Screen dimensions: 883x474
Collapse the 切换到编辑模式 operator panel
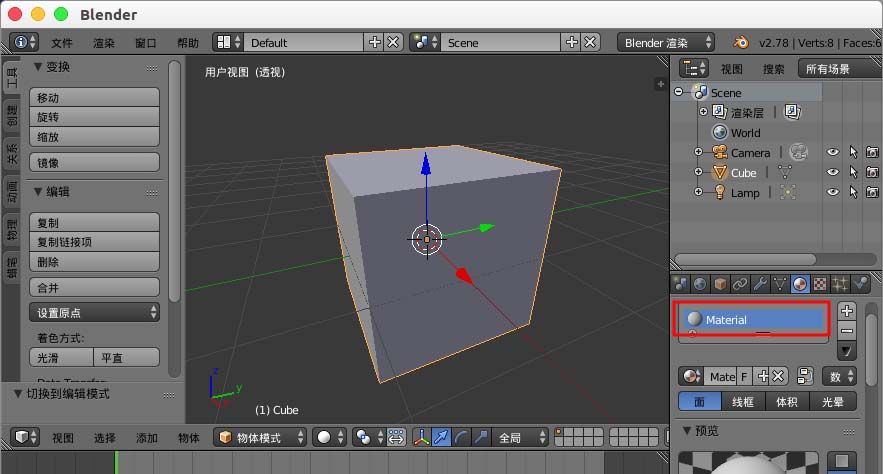pos(18,393)
